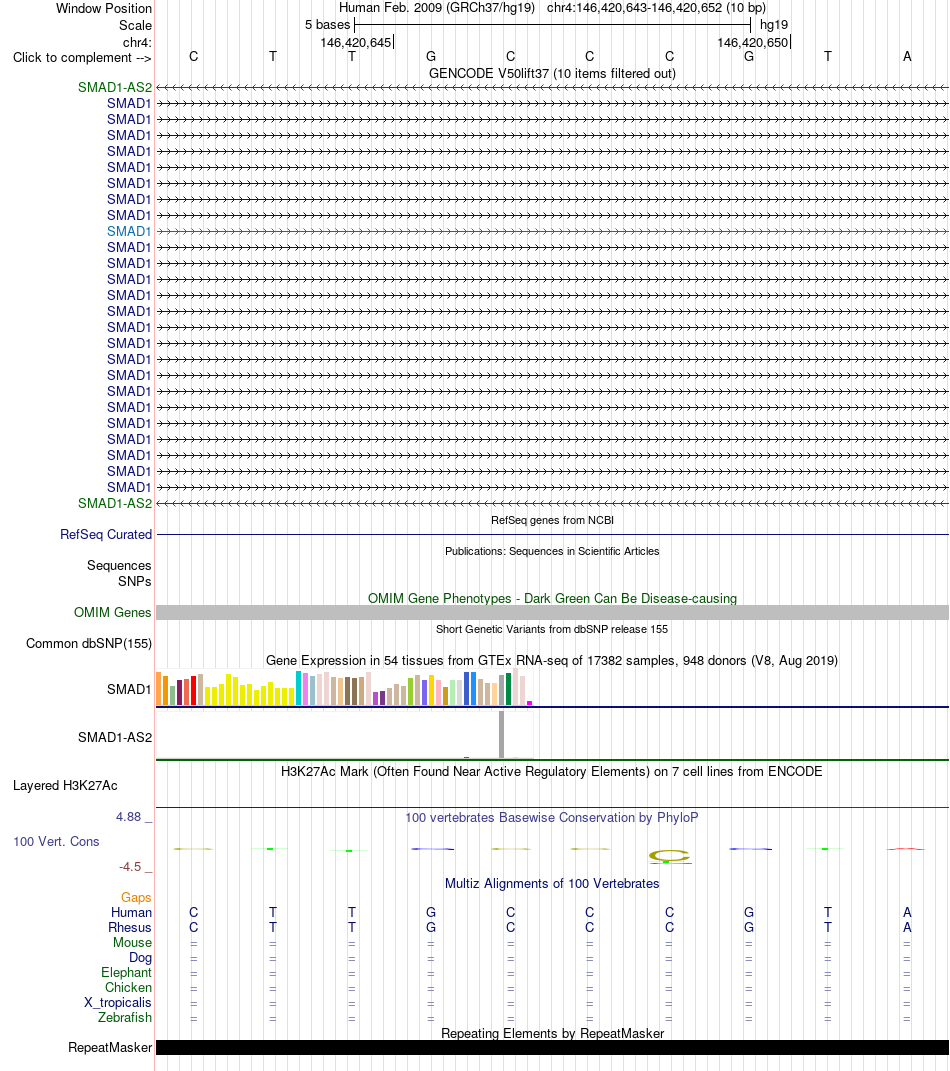This screenshot has width=950, height=1071.
Task: Click the tall gray SMAD1-AS2 expression bar
Action: 501,734
